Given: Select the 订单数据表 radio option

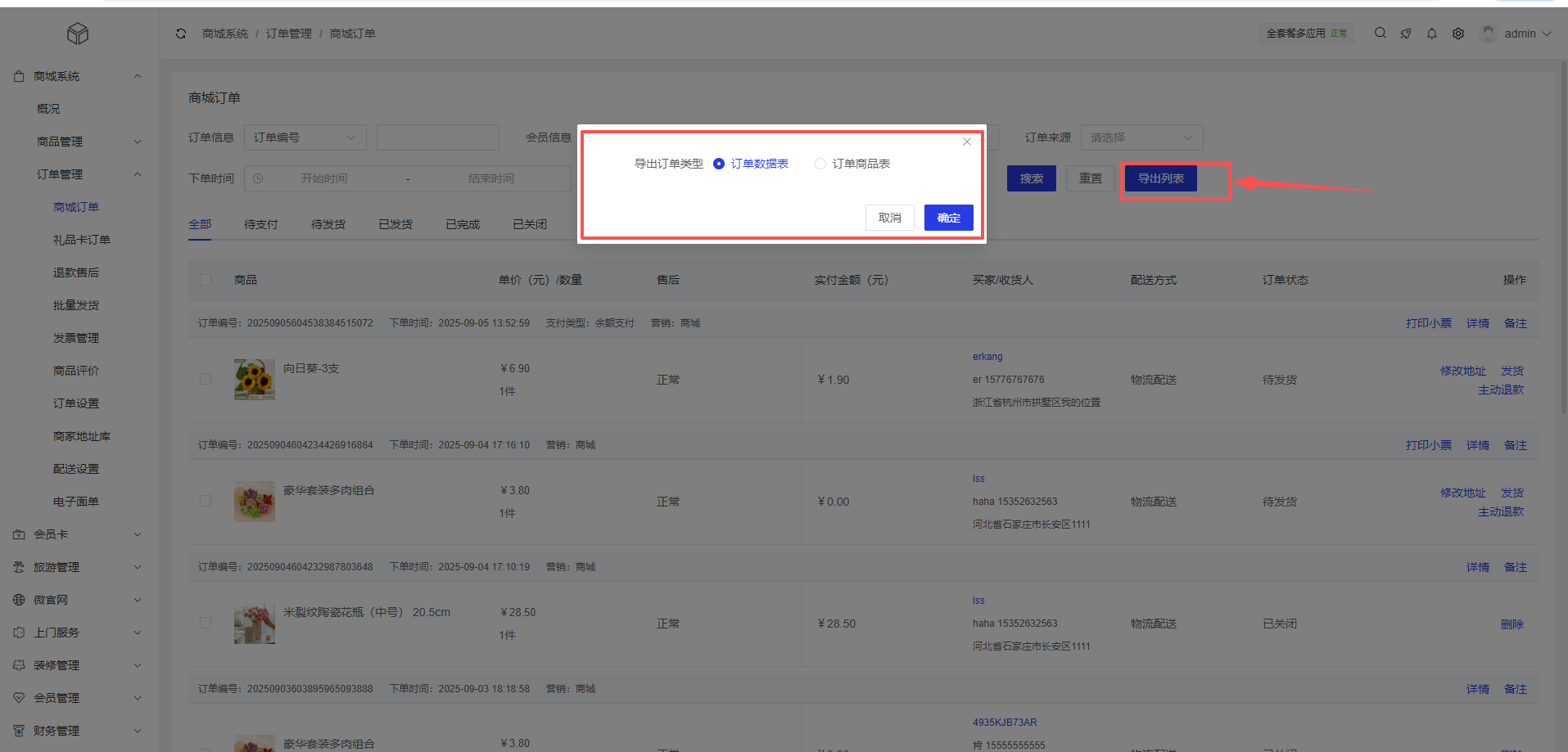Looking at the screenshot, I should coord(719,164).
